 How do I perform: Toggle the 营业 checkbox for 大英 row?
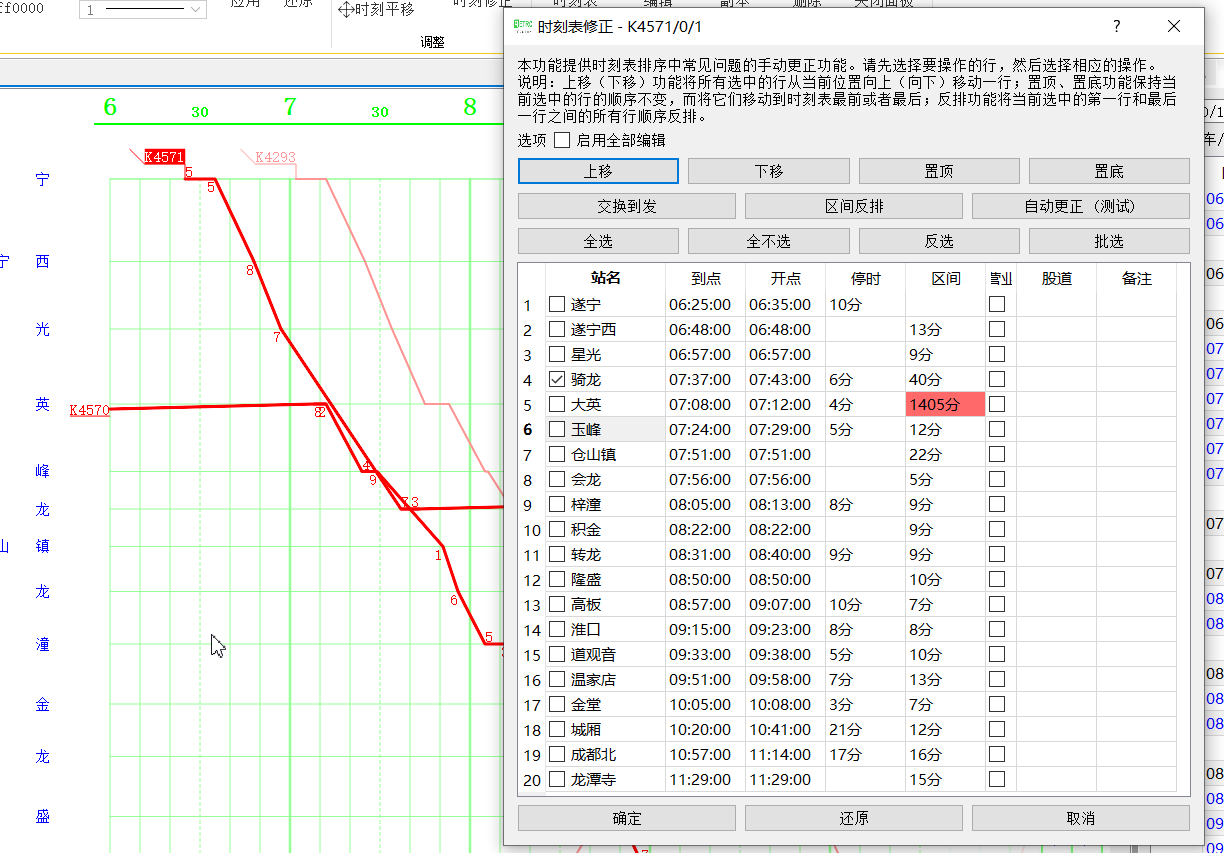point(996,405)
